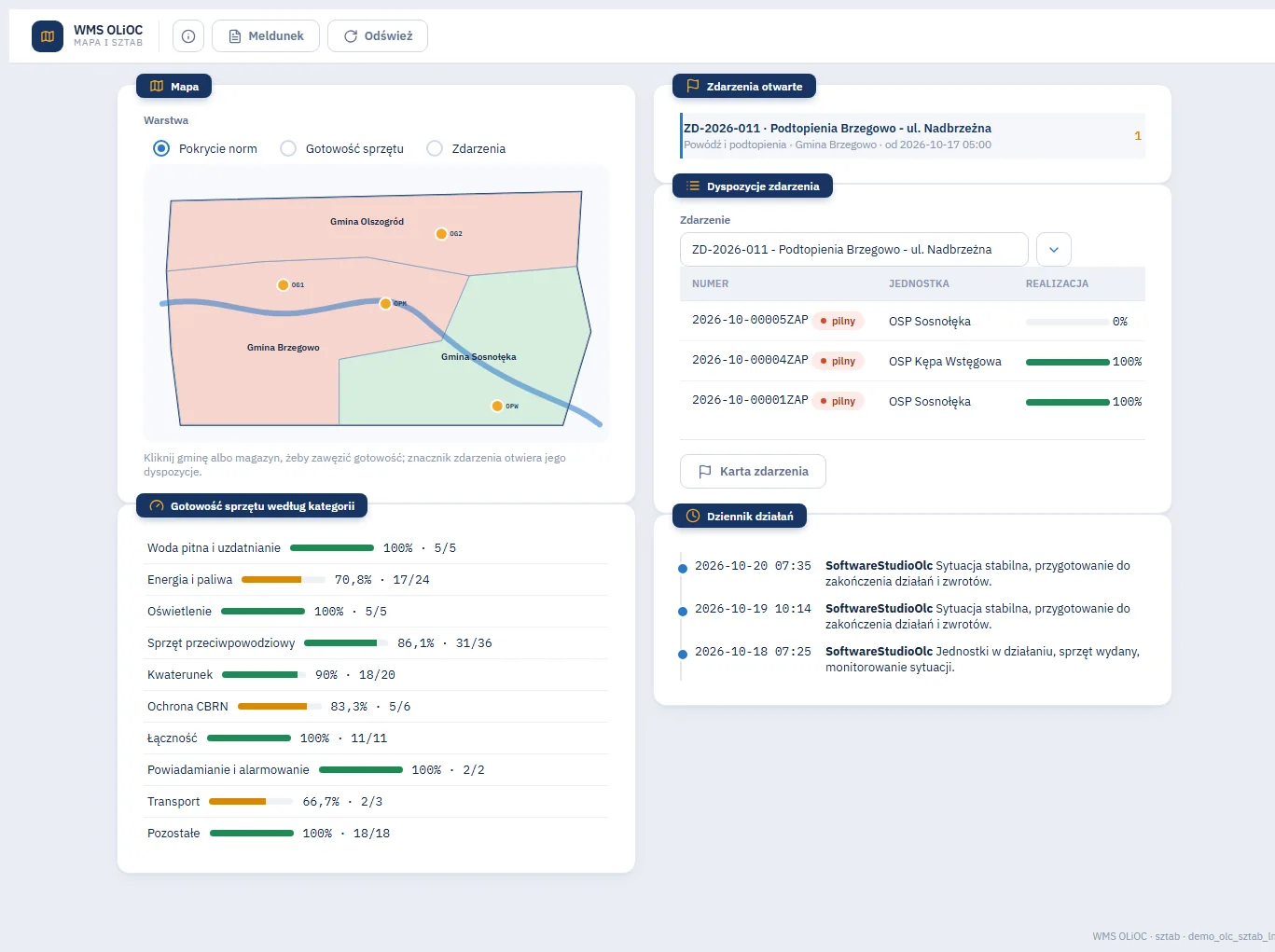
Task: Click the OG2 warehouse marker on map
Action: [441, 234]
